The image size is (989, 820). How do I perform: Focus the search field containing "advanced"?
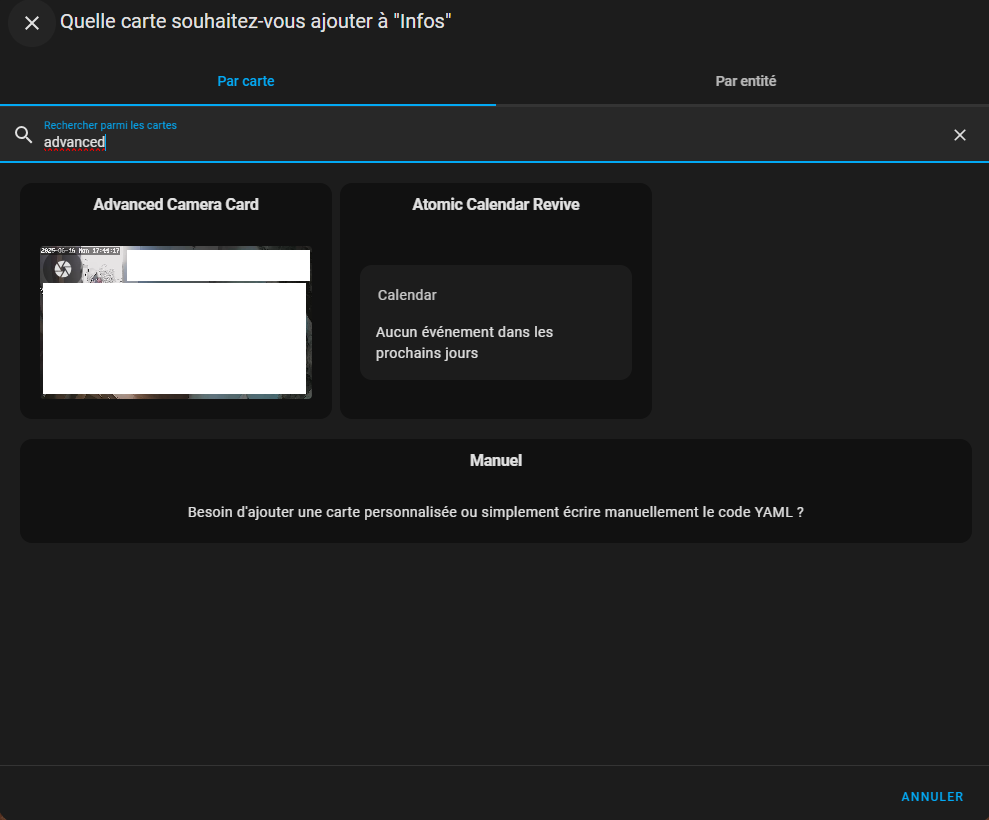[x=400, y=143]
